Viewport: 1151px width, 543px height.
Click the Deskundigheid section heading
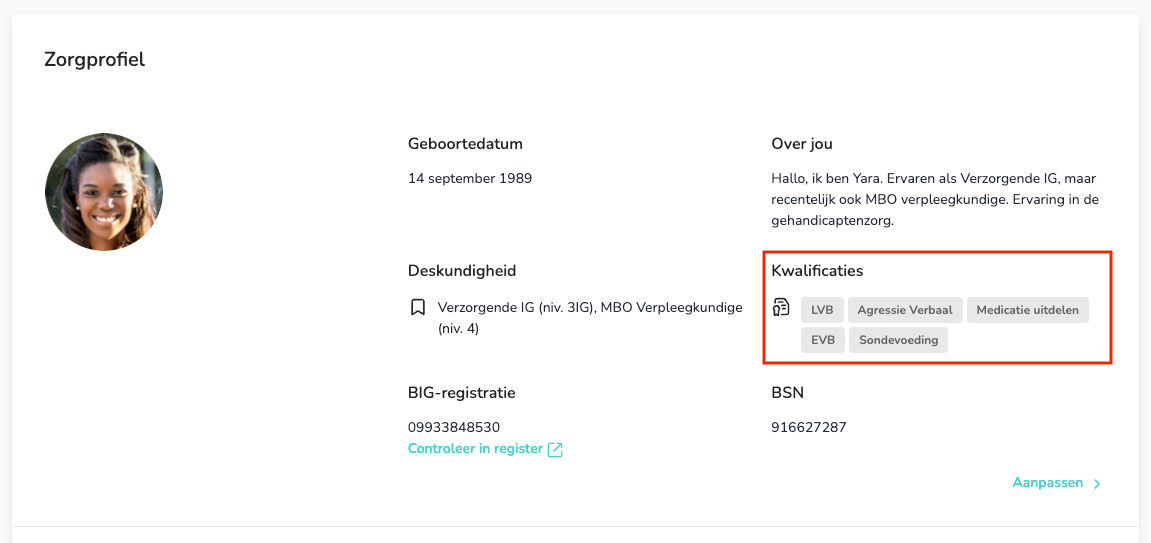[x=462, y=271]
